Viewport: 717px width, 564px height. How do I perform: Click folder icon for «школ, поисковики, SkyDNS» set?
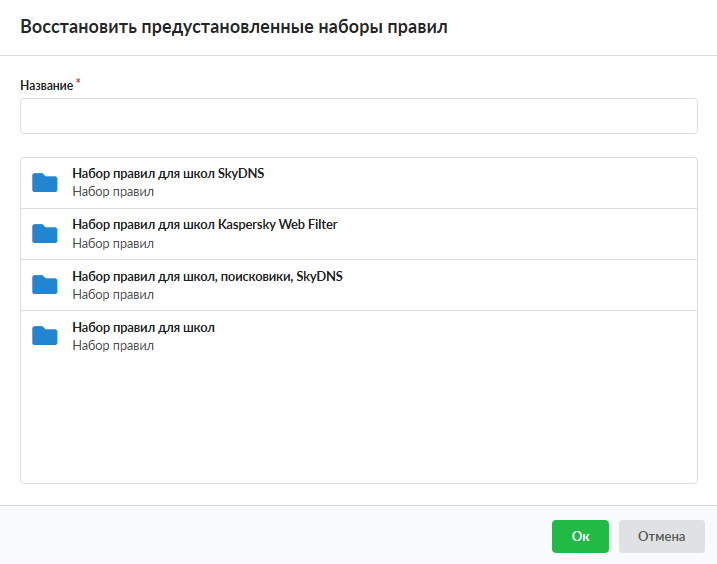coord(45,284)
